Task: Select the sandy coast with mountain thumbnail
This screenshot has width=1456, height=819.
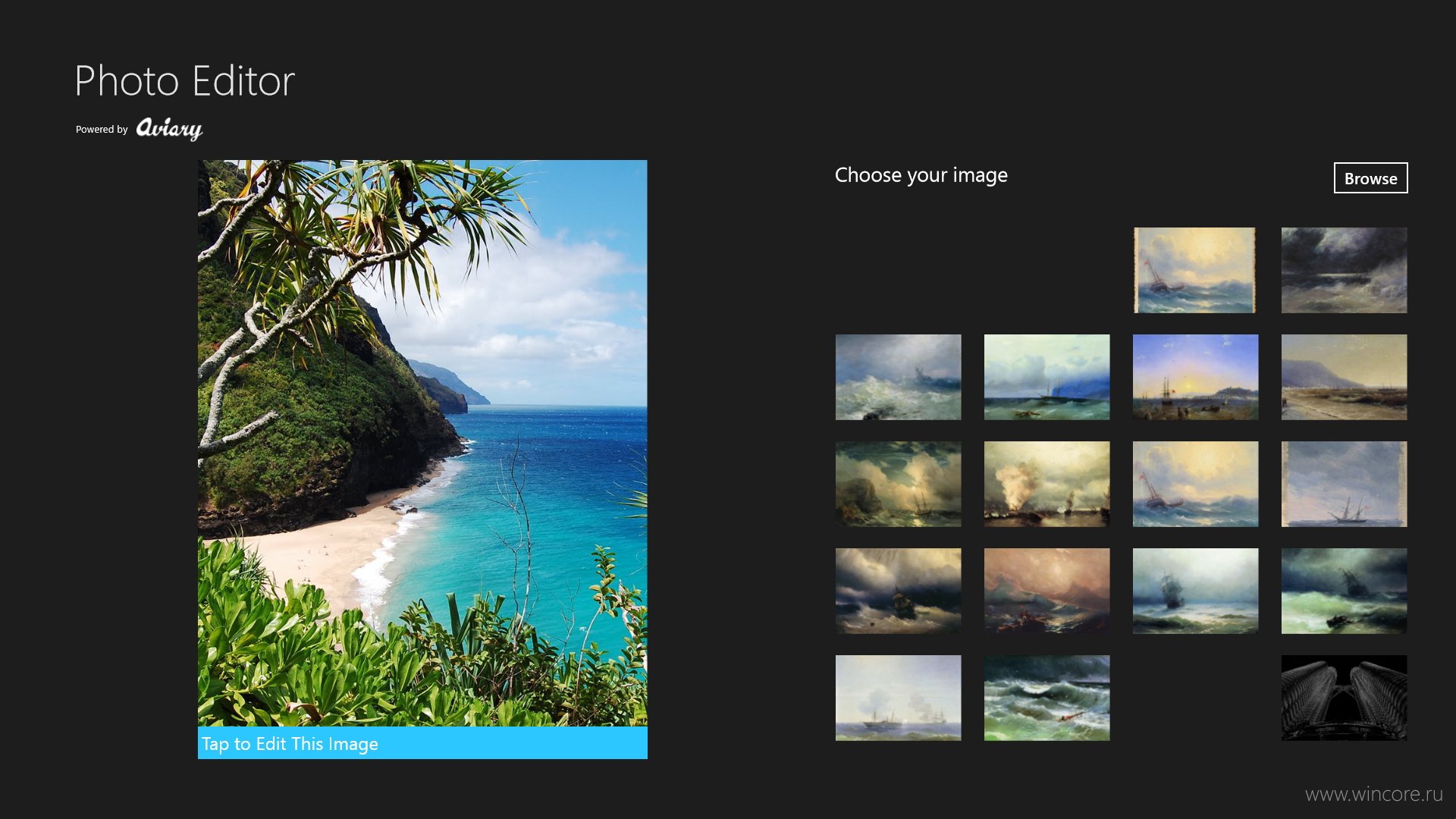Action: pos(1344,377)
